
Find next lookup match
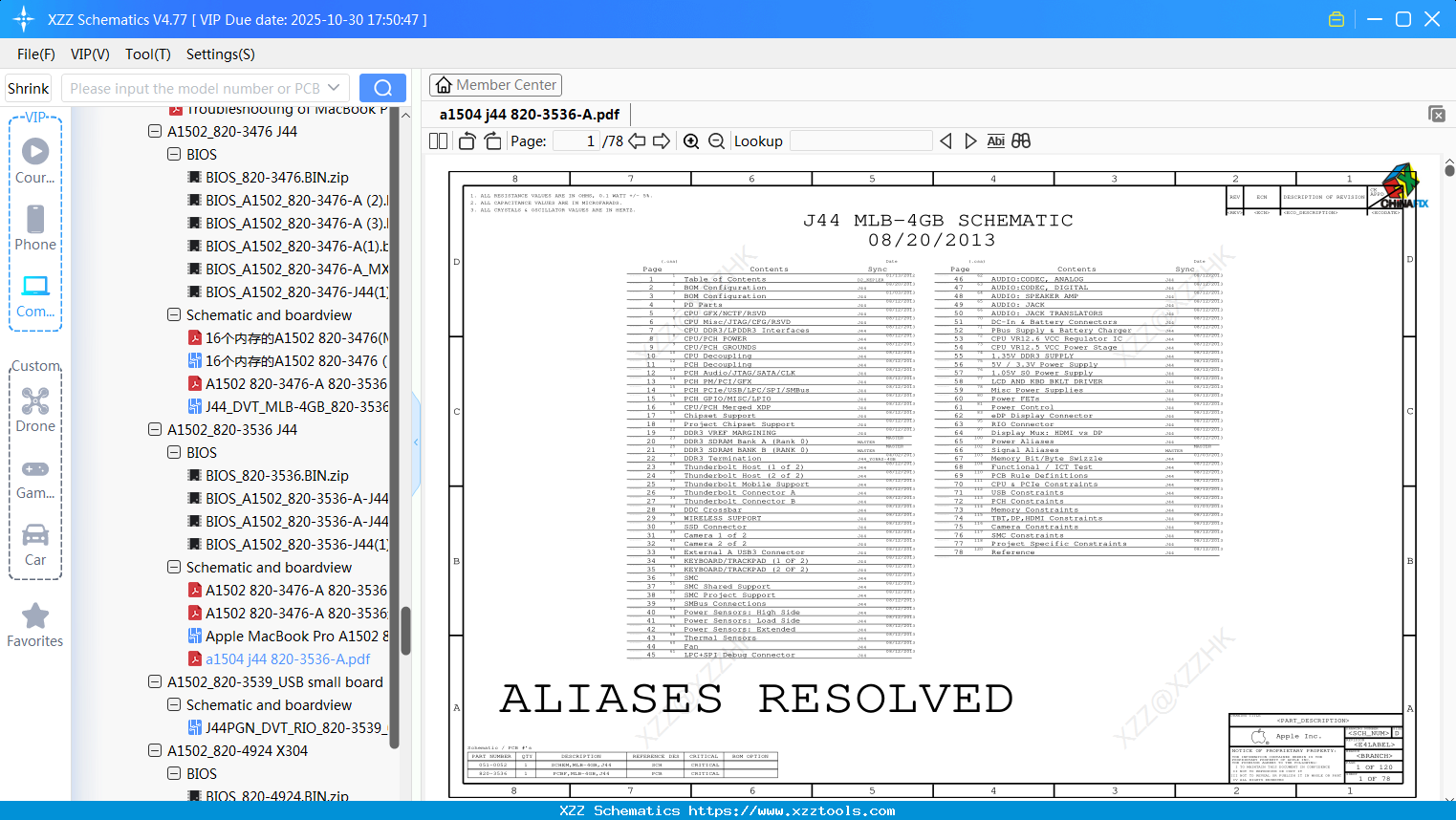(x=970, y=141)
